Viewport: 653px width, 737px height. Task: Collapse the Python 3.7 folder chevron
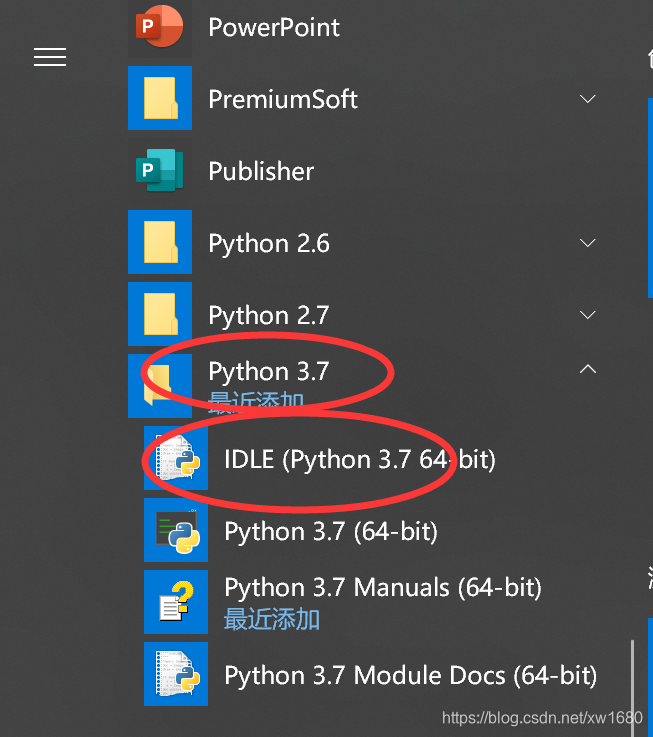coord(588,369)
